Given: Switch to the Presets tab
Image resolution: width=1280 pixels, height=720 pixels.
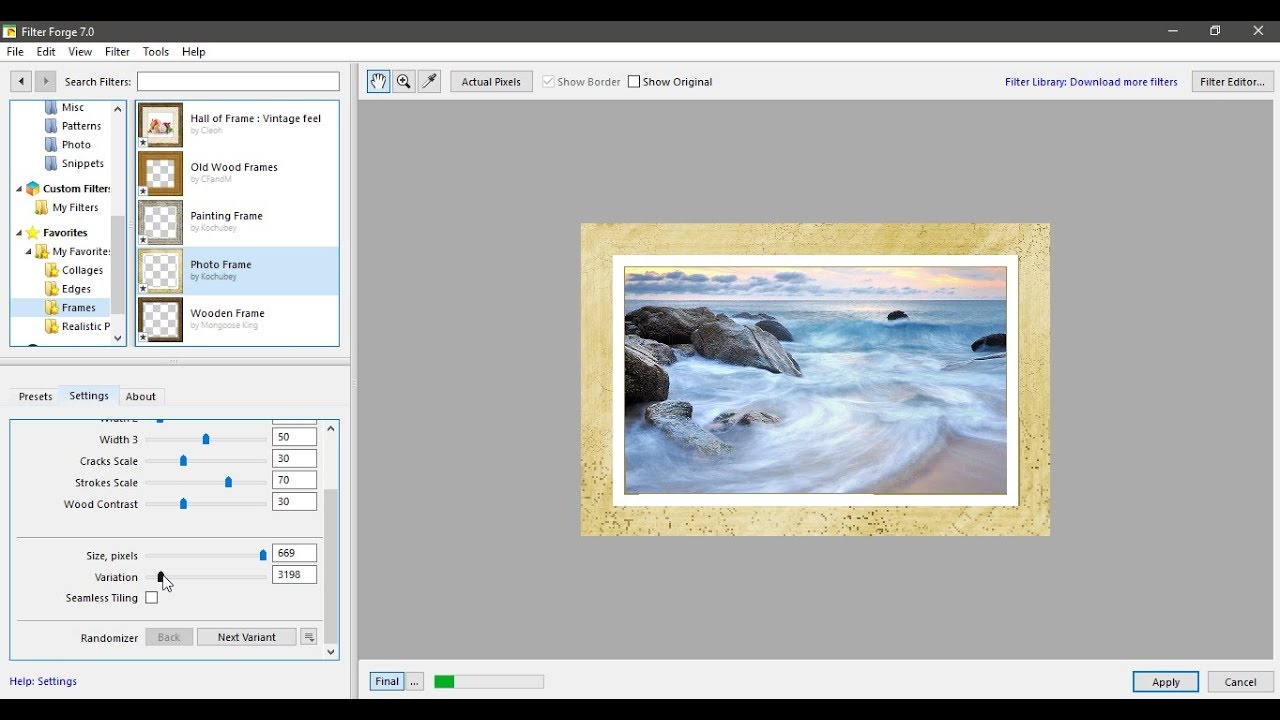Looking at the screenshot, I should pyautogui.click(x=35, y=397).
